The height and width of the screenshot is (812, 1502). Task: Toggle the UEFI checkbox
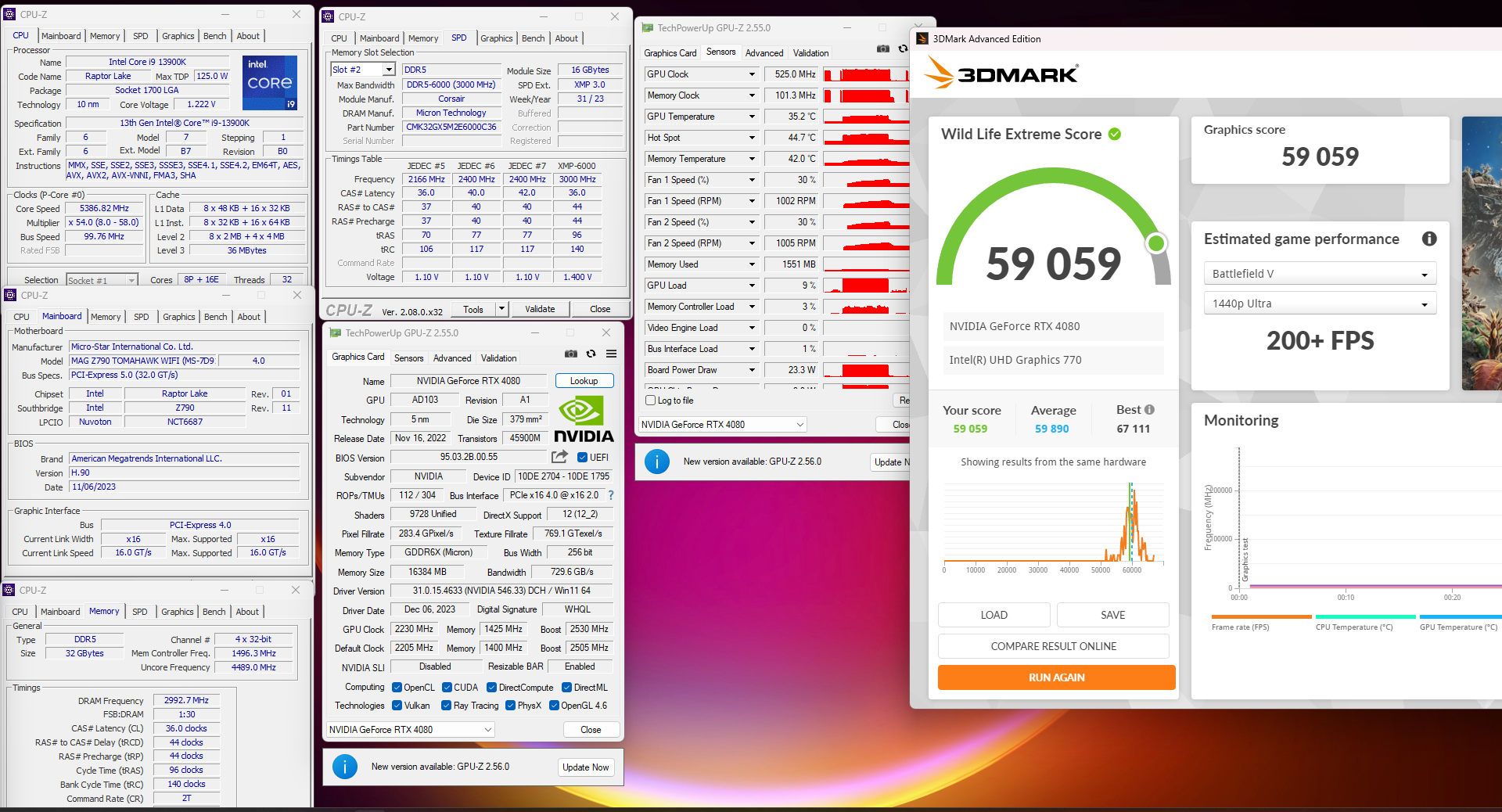tap(582, 458)
